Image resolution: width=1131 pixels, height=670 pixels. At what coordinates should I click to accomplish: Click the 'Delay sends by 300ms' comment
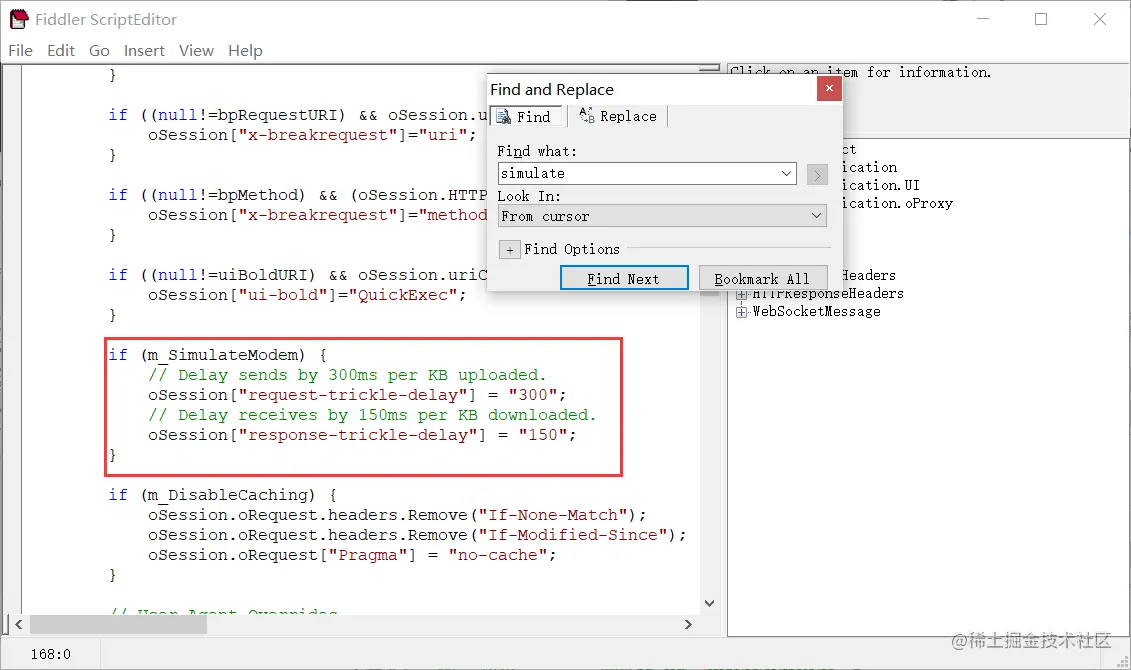point(347,375)
